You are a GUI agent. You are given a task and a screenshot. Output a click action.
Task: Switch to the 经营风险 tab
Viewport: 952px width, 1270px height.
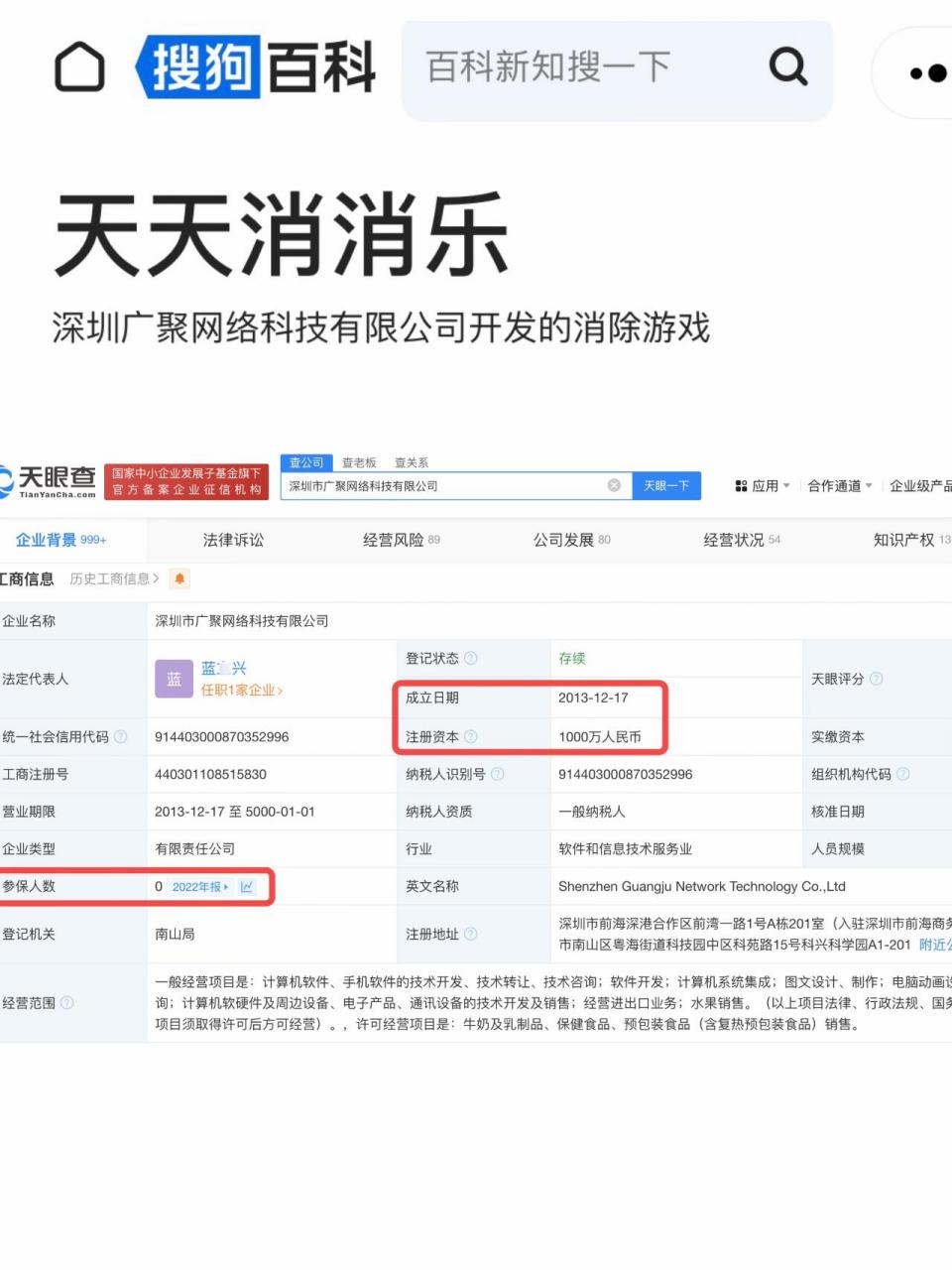pyautogui.click(x=402, y=540)
